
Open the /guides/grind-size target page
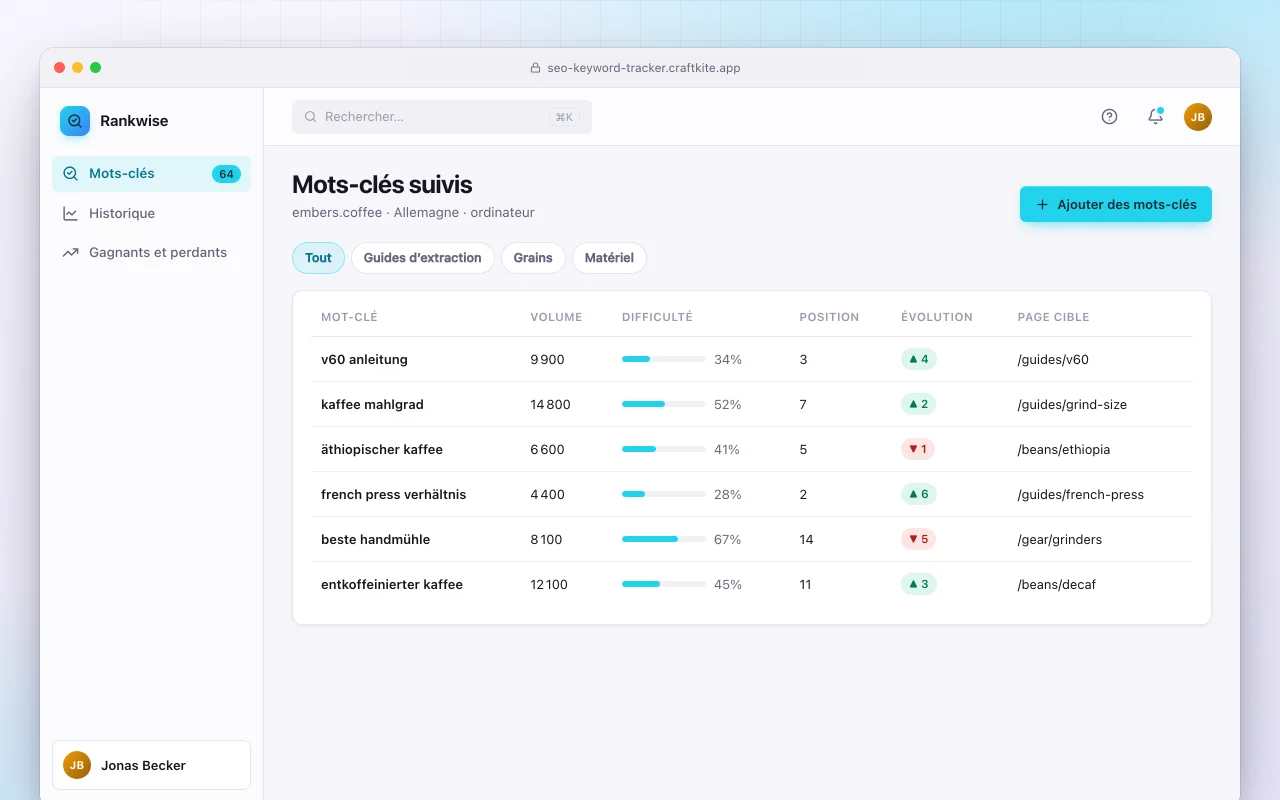pos(1072,404)
